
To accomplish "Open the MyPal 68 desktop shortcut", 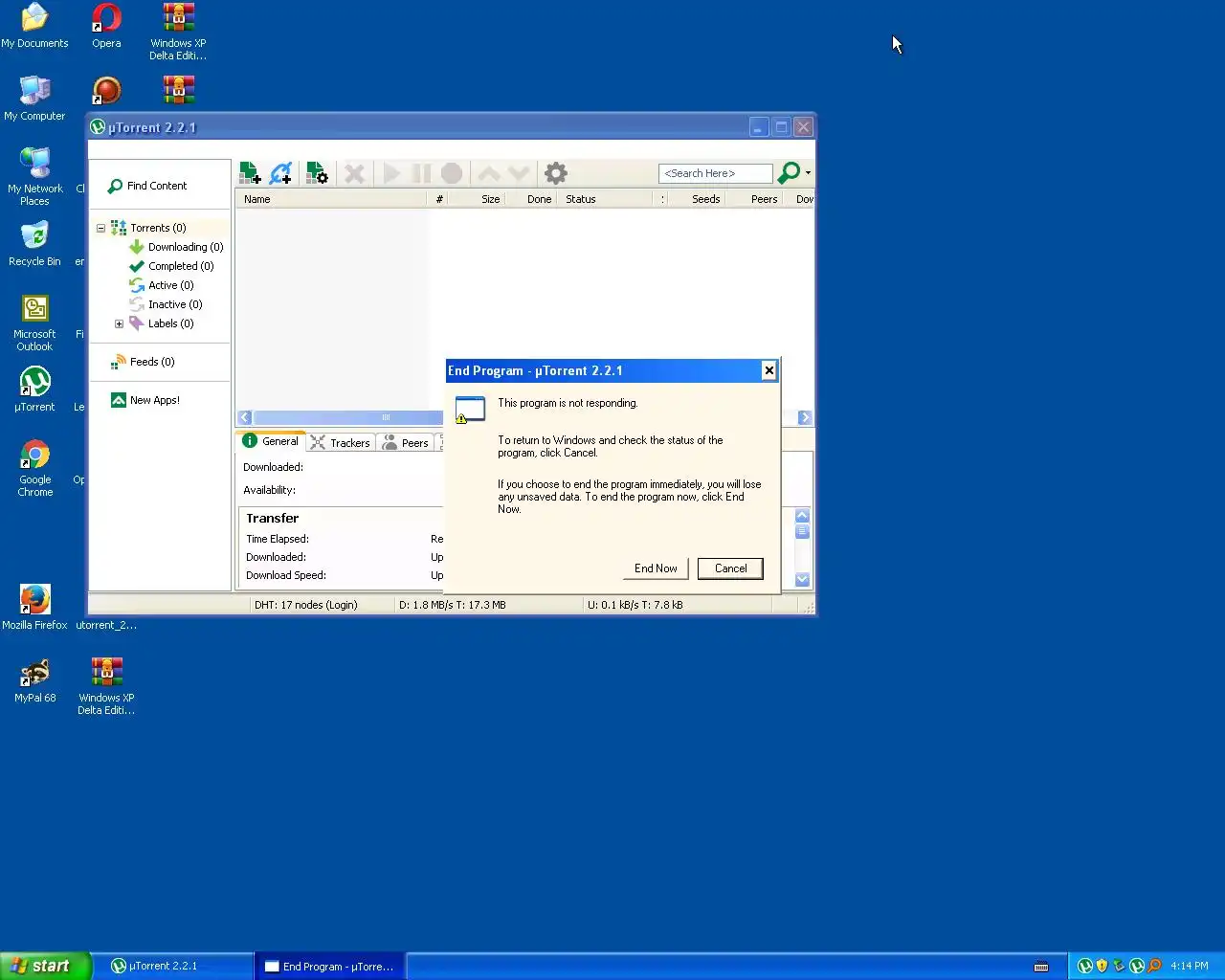I will point(34,680).
